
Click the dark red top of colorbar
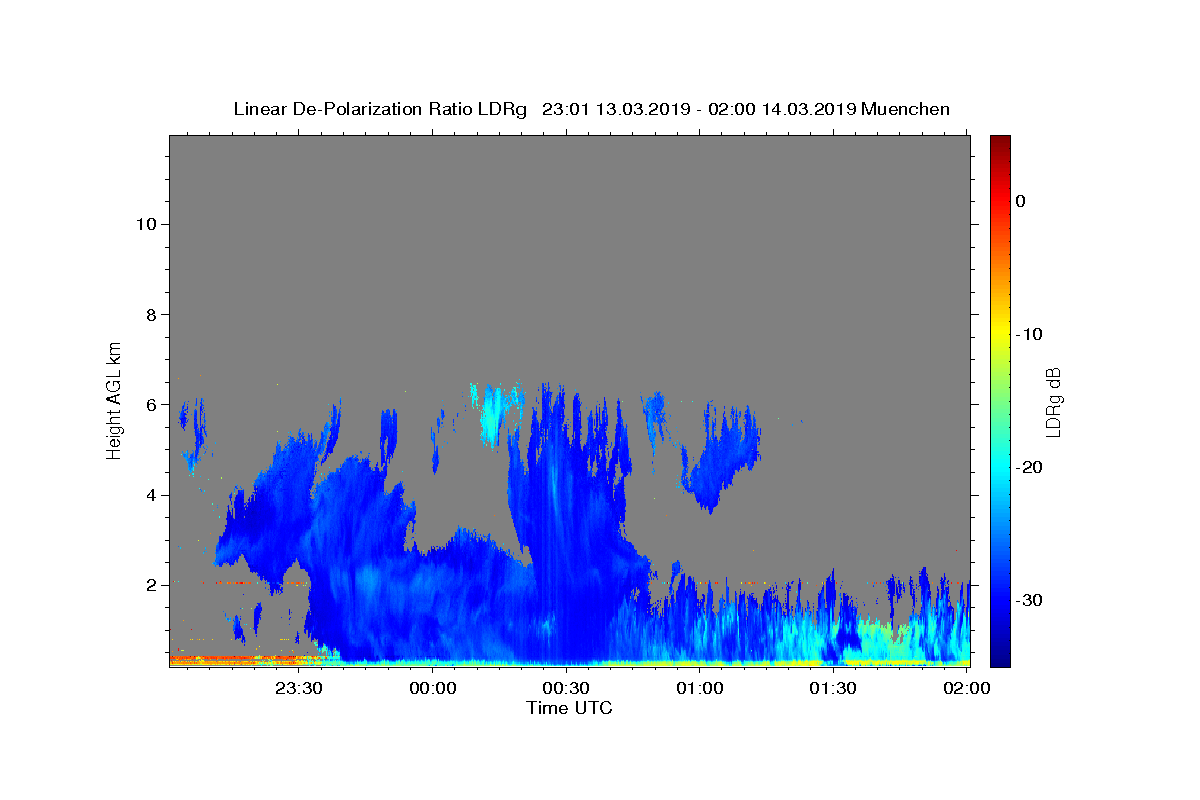click(1000, 142)
